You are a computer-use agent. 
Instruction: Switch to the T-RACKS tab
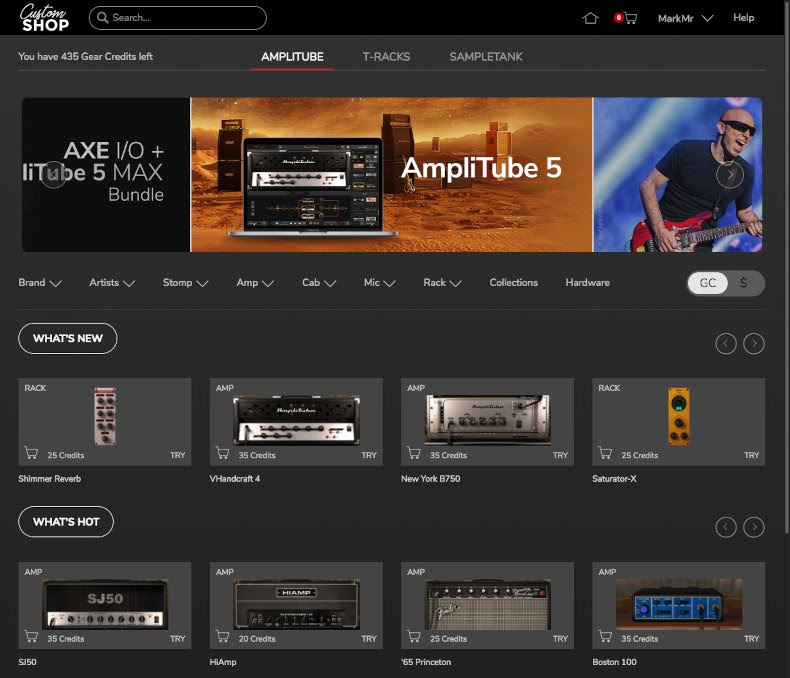(x=386, y=57)
